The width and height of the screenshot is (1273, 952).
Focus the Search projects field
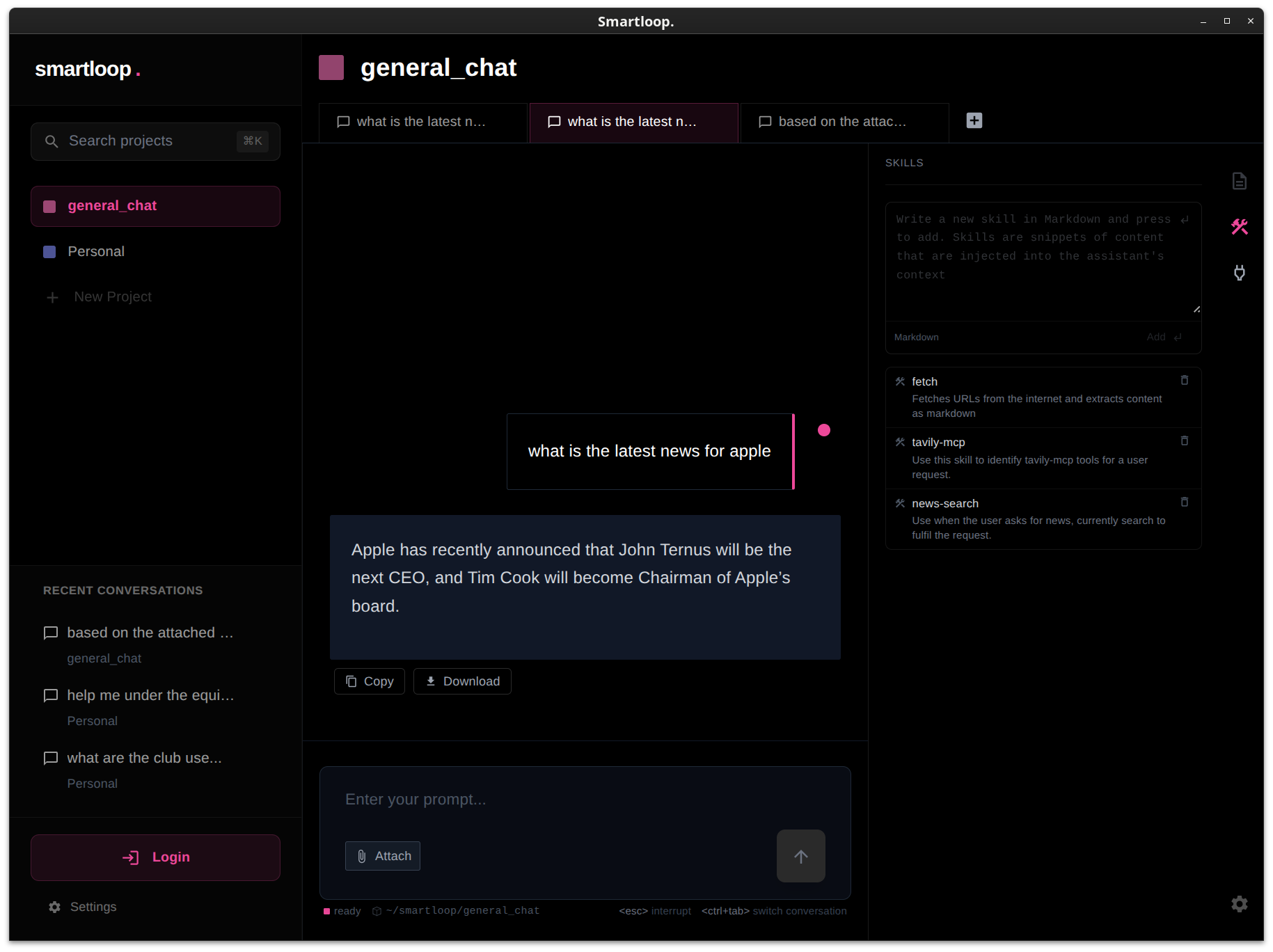click(155, 141)
